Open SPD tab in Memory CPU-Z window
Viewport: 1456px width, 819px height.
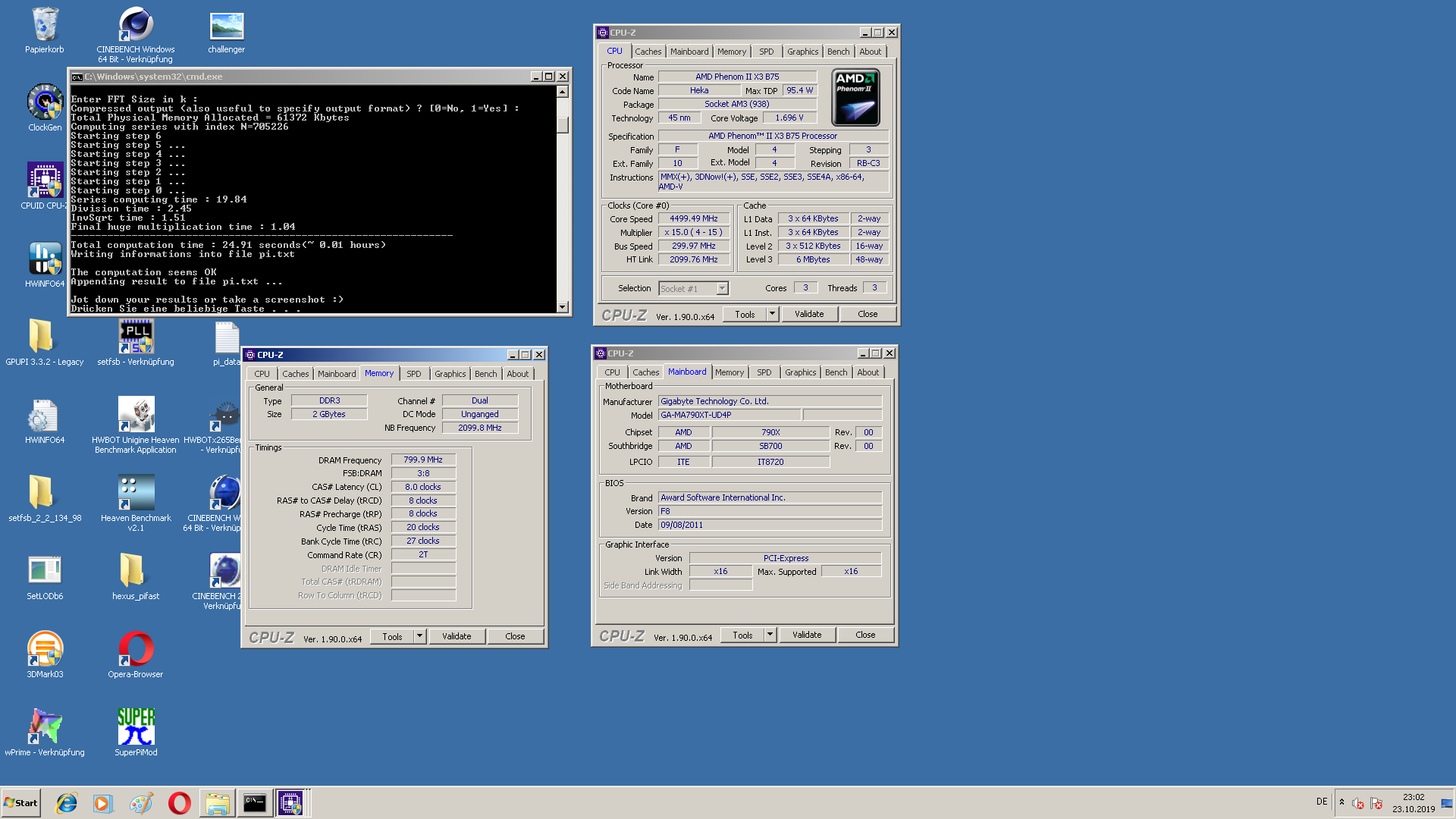[413, 374]
